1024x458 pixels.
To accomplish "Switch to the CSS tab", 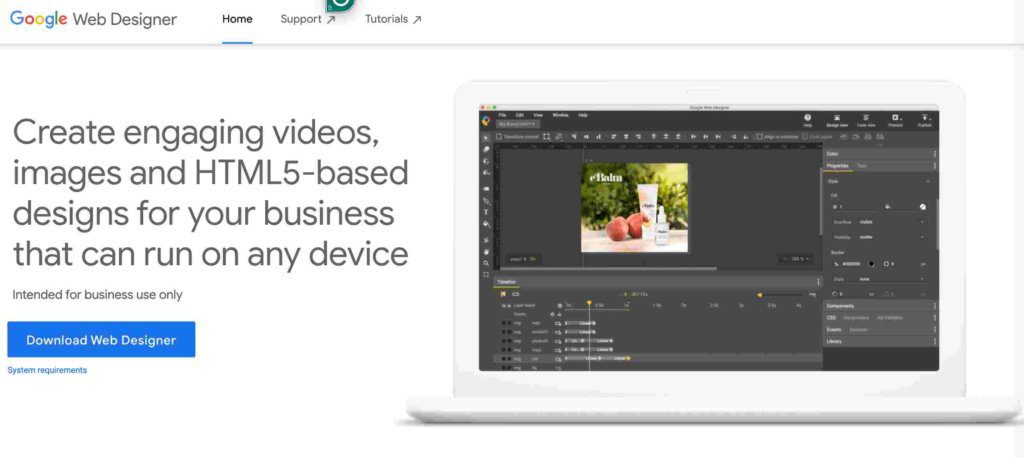I will [x=831, y=318].
